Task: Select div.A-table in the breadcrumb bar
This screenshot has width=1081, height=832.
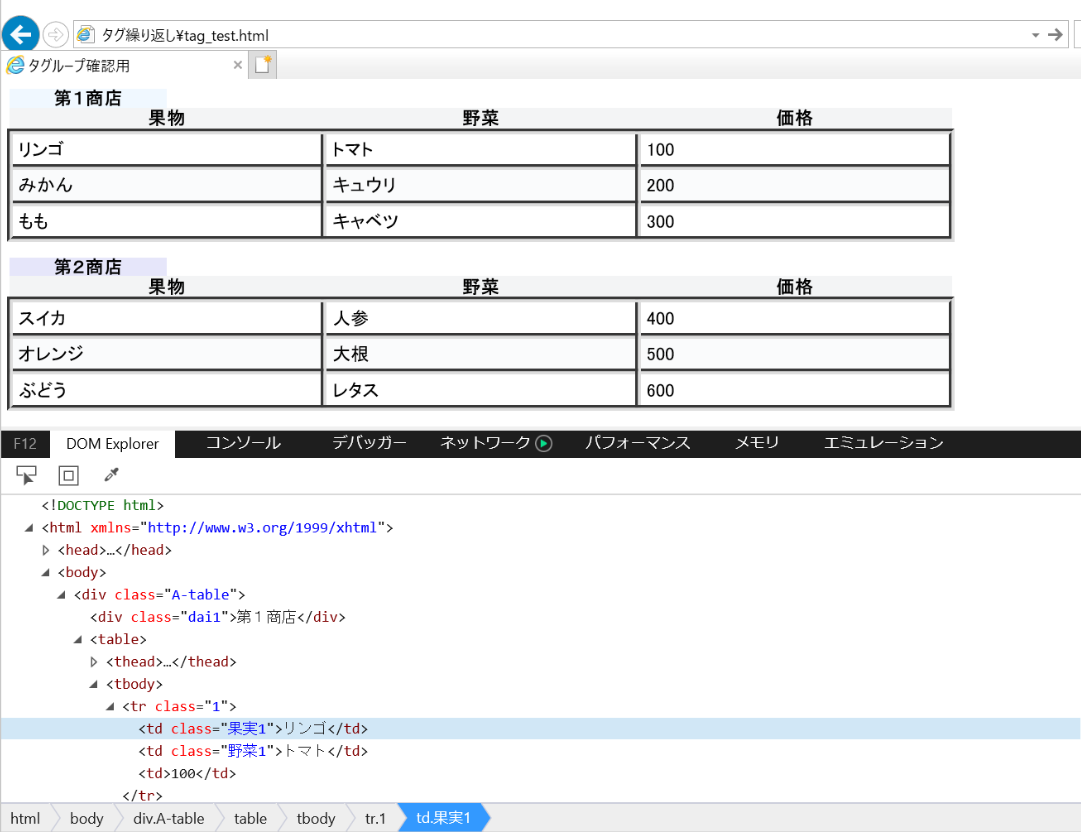Action: 168,818
